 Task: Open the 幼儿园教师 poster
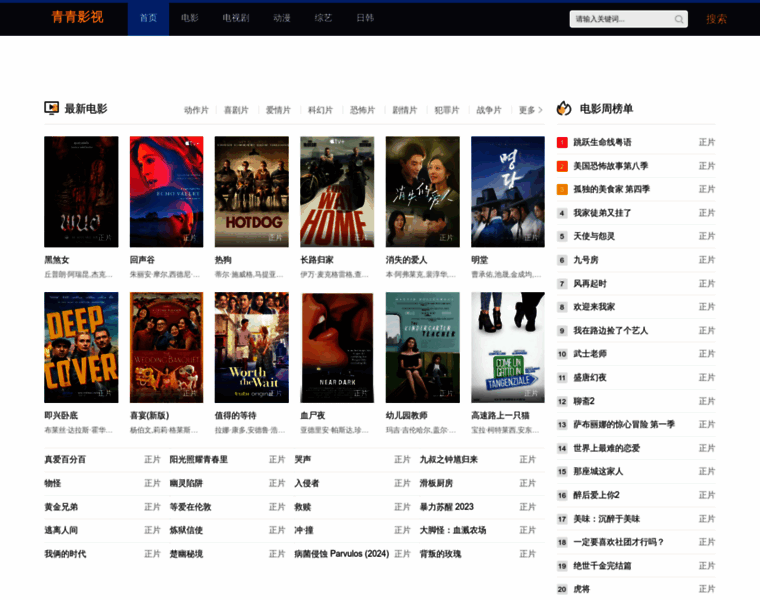pyautogui.click(x=423, y=347)
